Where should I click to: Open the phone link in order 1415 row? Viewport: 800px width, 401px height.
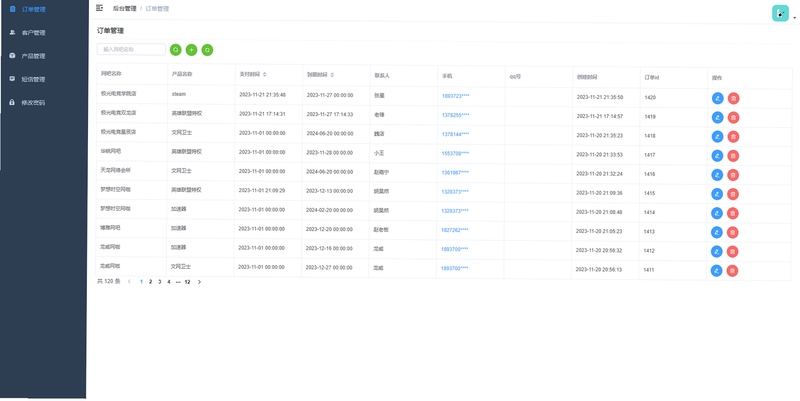455,192
